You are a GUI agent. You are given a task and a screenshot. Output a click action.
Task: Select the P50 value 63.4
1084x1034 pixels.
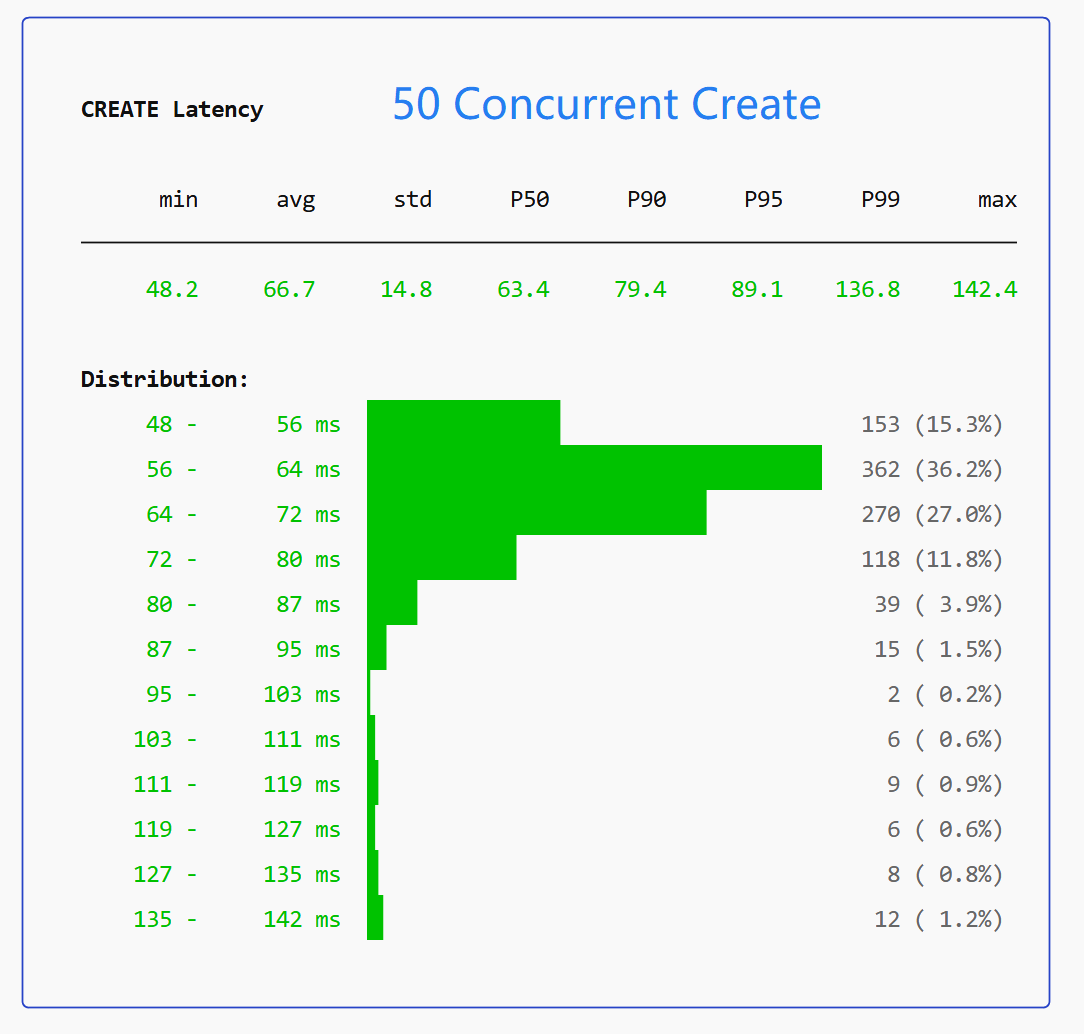point(523,289)
